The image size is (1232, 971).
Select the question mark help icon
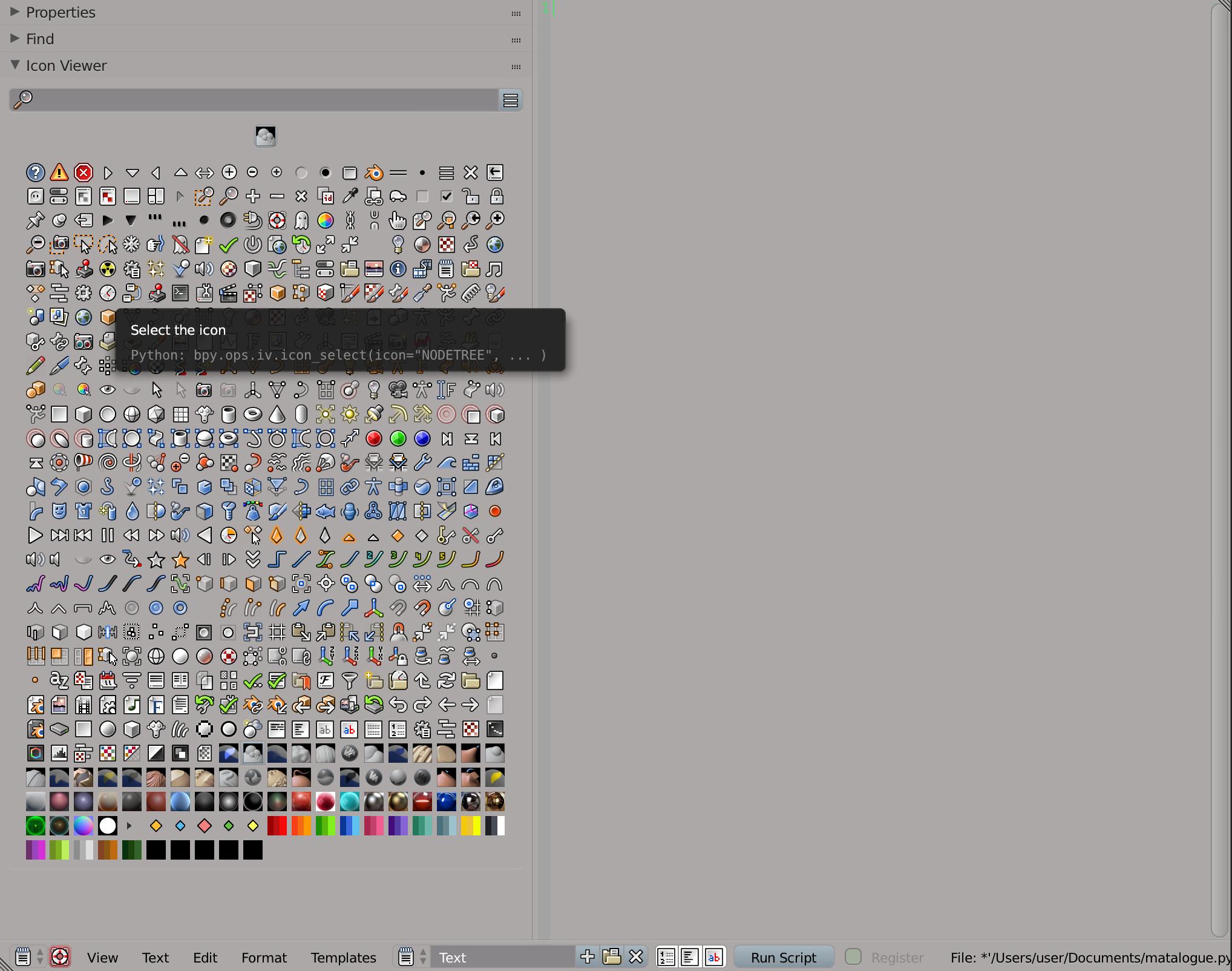click(35, 173)
